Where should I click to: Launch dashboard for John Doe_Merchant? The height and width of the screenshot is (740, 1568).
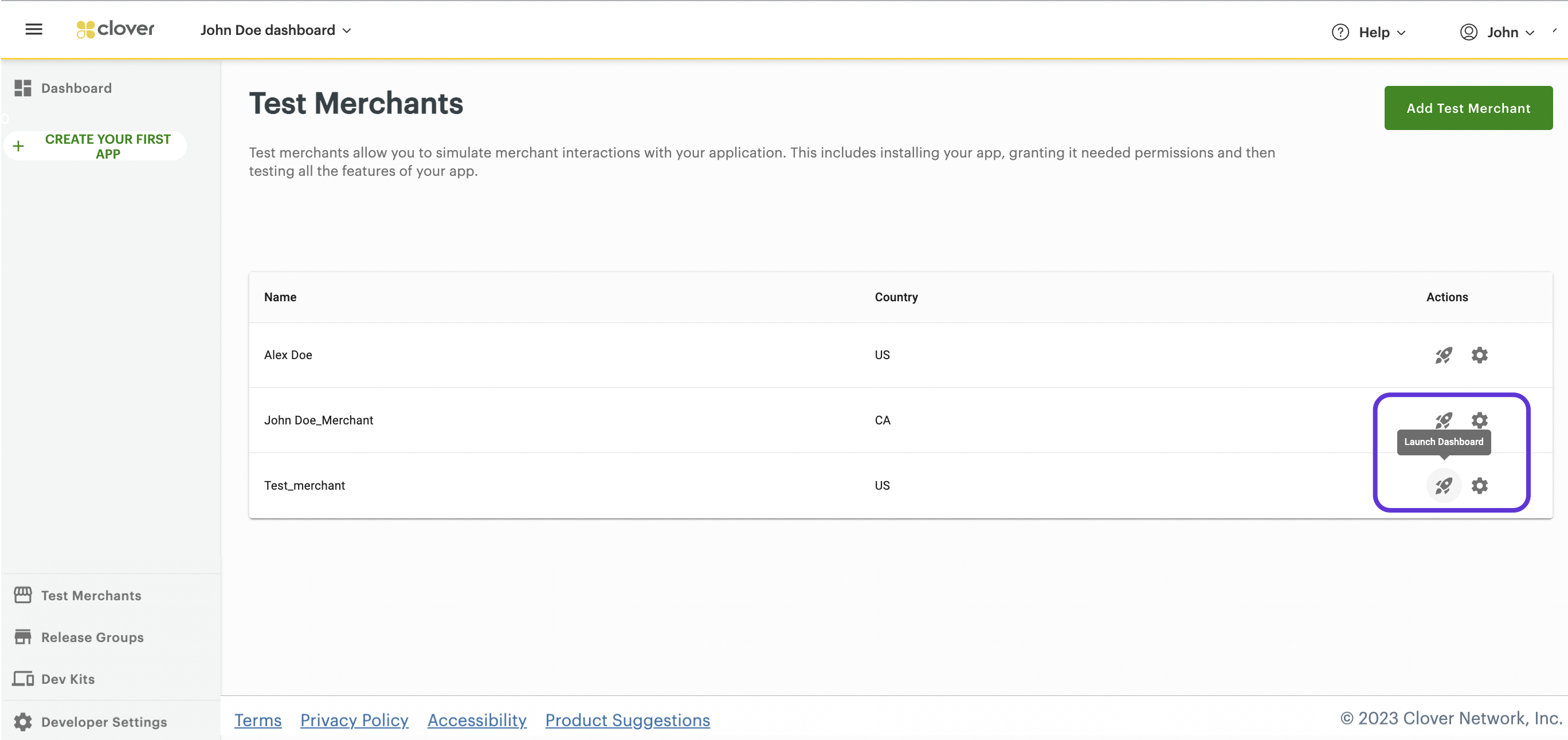coord(1443,420)
